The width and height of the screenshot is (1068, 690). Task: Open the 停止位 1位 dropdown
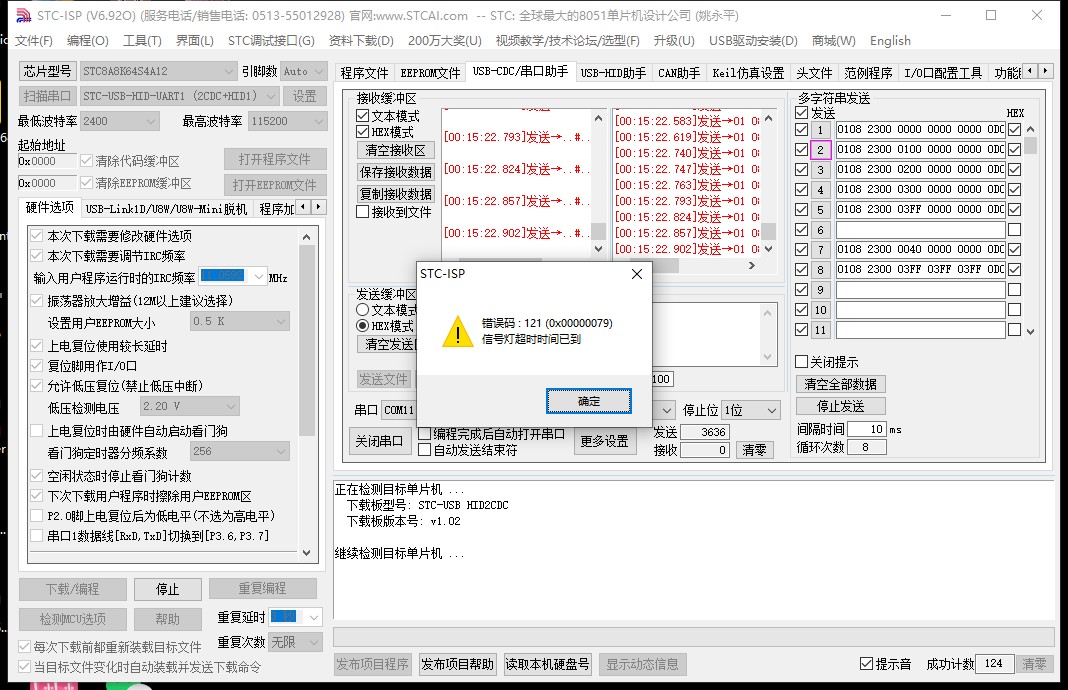coord(771,411)
